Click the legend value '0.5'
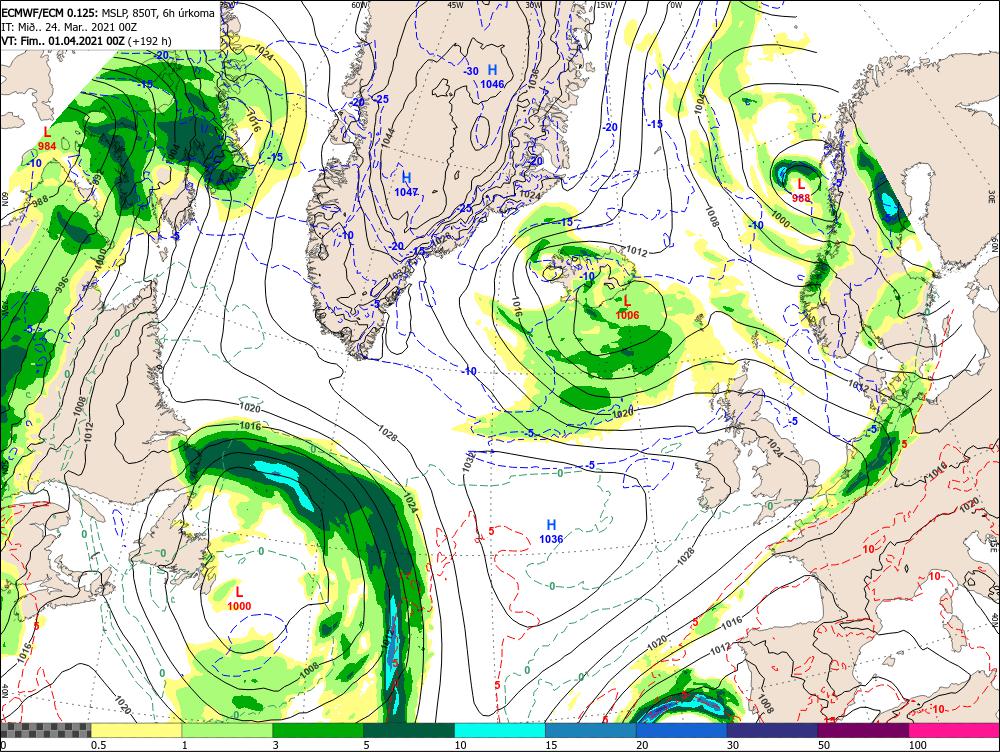Viewport: 1000px width, 752px height. (x=98, y=745)
